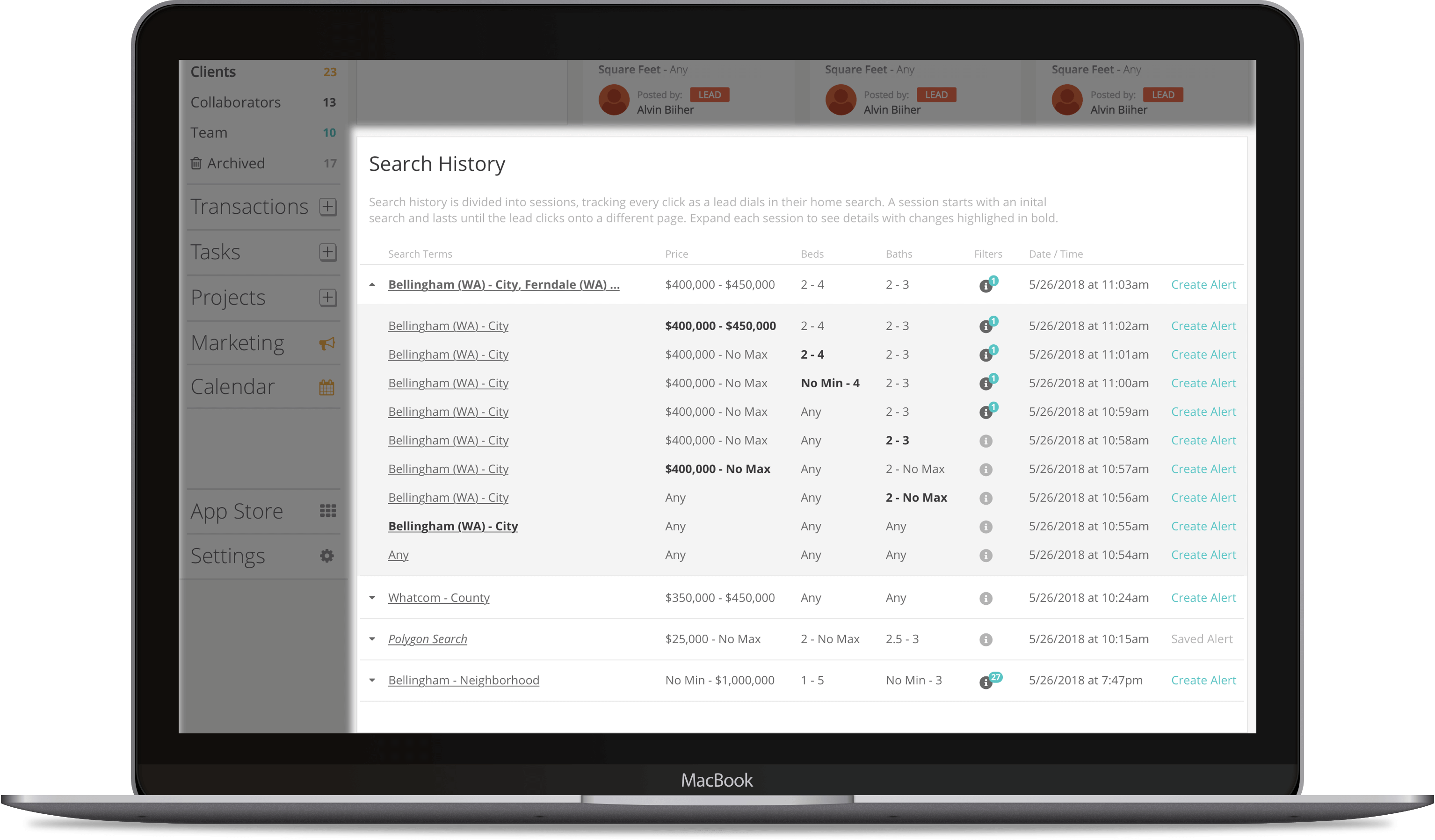
Task: Click the No Min - 4 beds cell
Action: pos(830,383)
